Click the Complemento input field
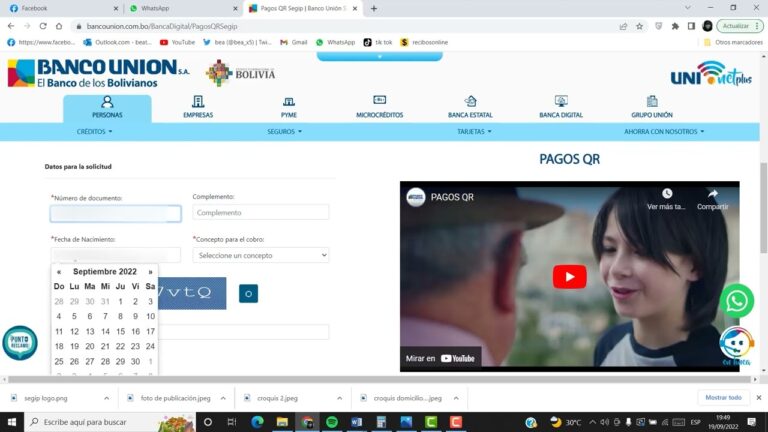 click(x=261, y=213)
